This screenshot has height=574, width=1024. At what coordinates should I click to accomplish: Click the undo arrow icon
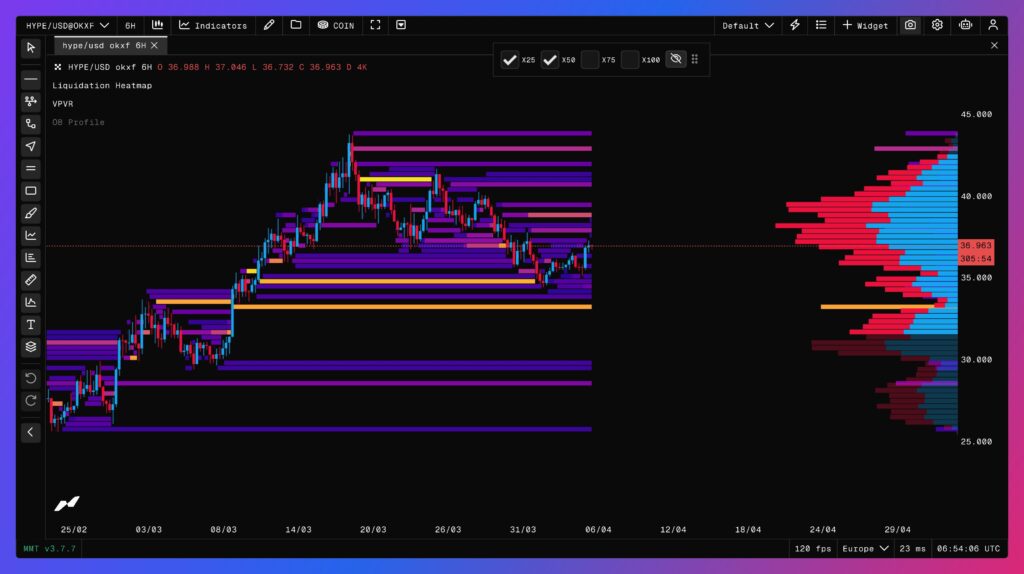tap(31, 378)
